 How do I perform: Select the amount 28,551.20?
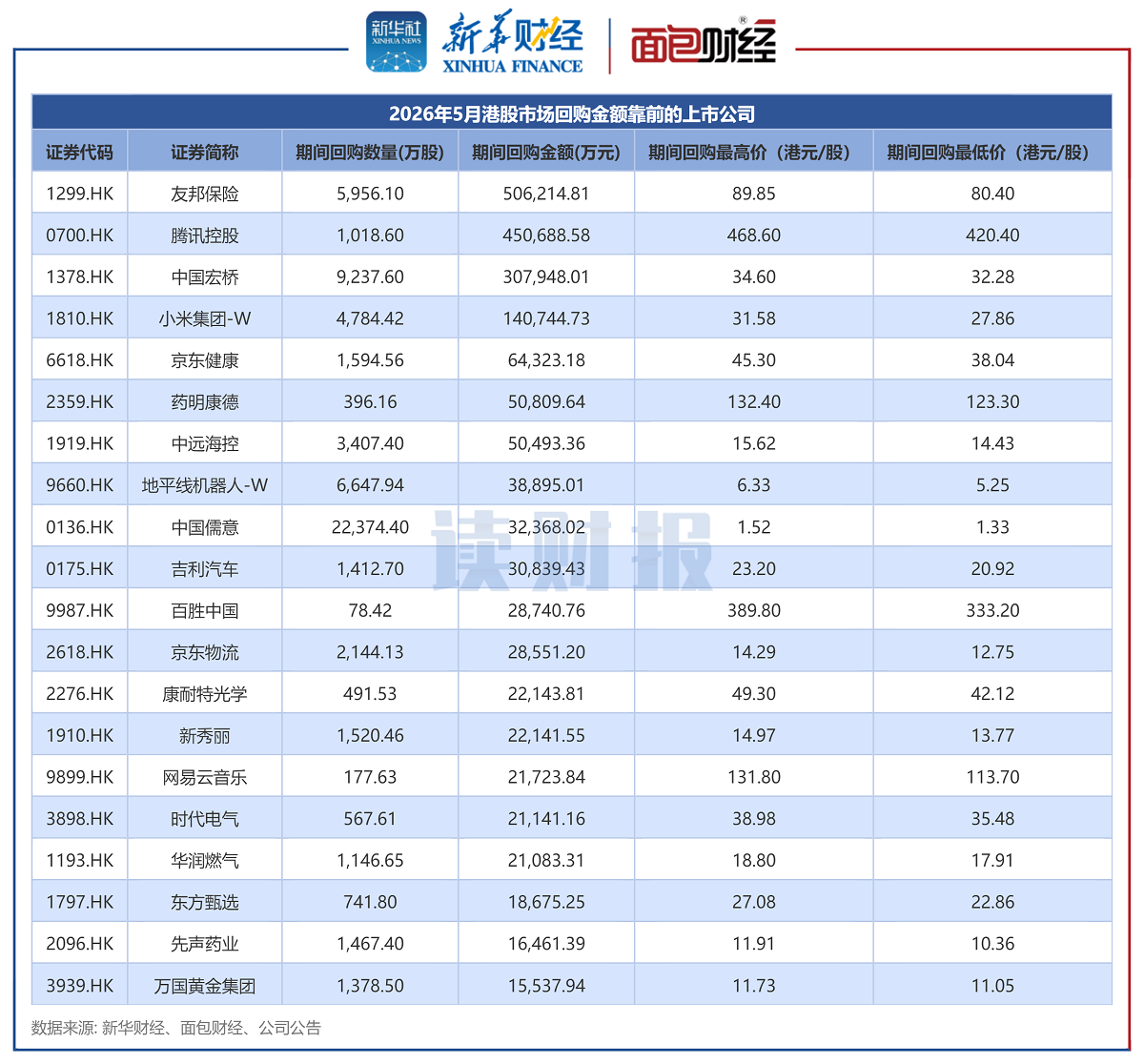pyautogui.click(x=546, y=653)
